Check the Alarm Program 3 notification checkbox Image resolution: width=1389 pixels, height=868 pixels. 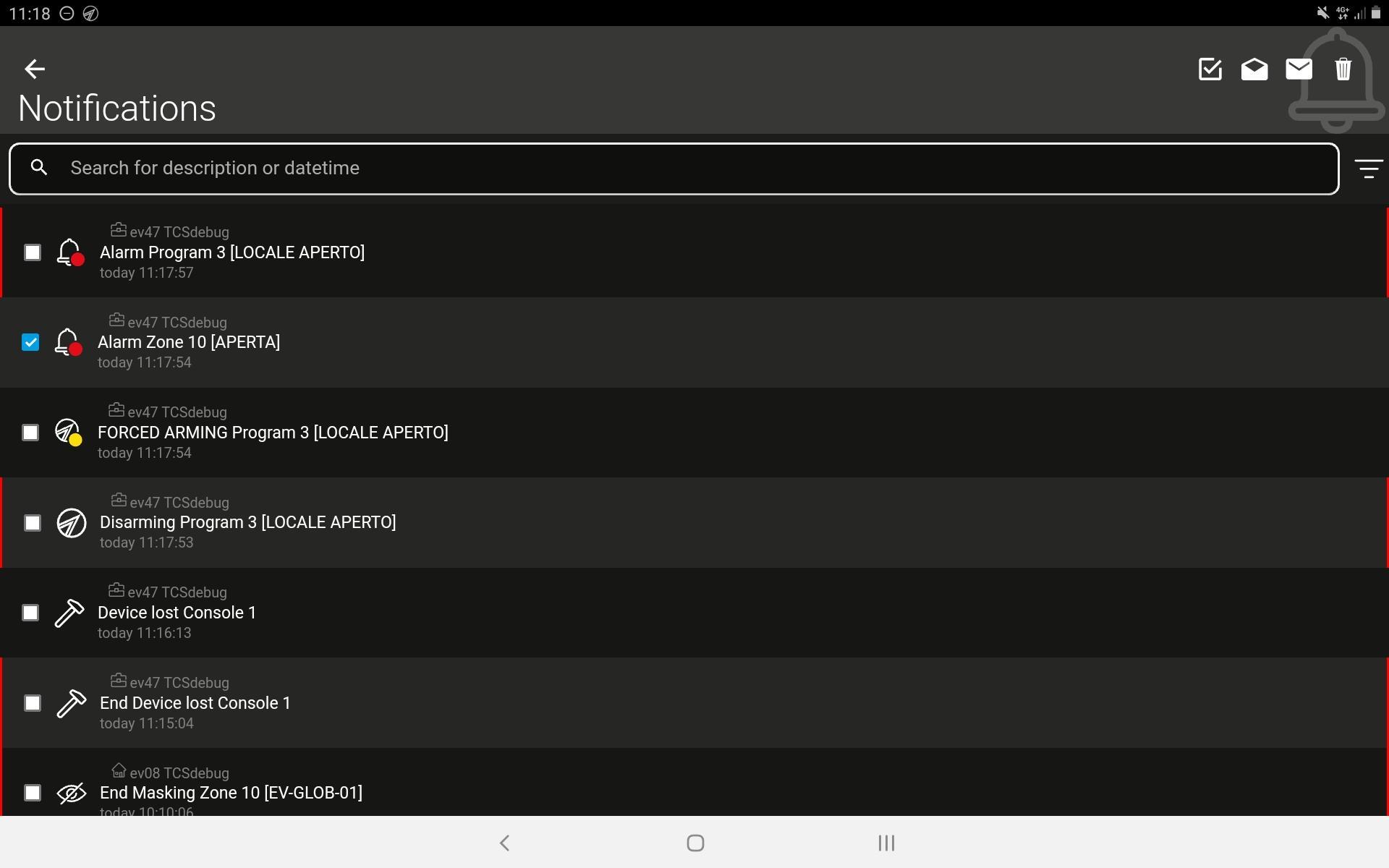(33, 252)
